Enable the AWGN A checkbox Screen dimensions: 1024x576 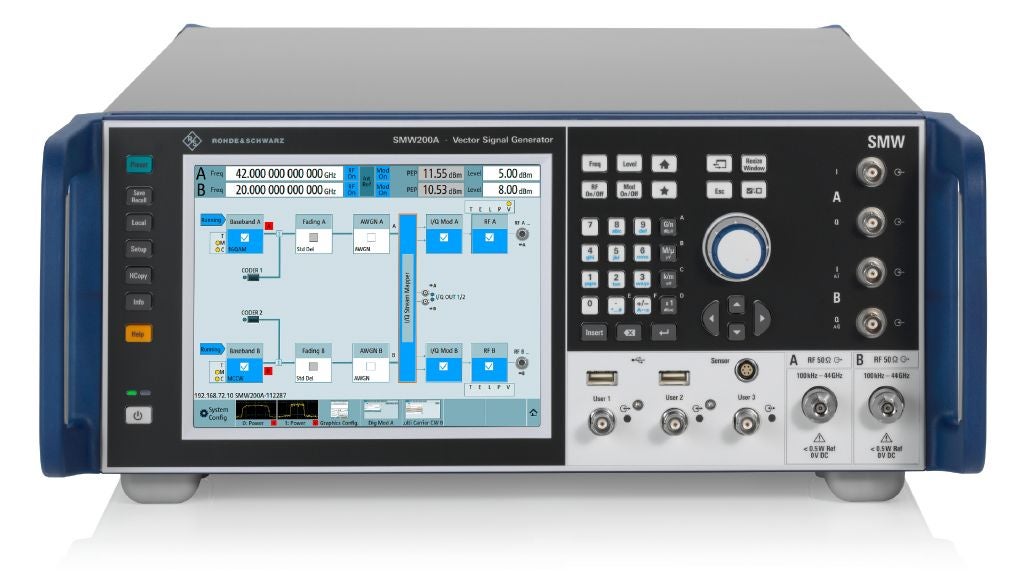click(370, 238)
